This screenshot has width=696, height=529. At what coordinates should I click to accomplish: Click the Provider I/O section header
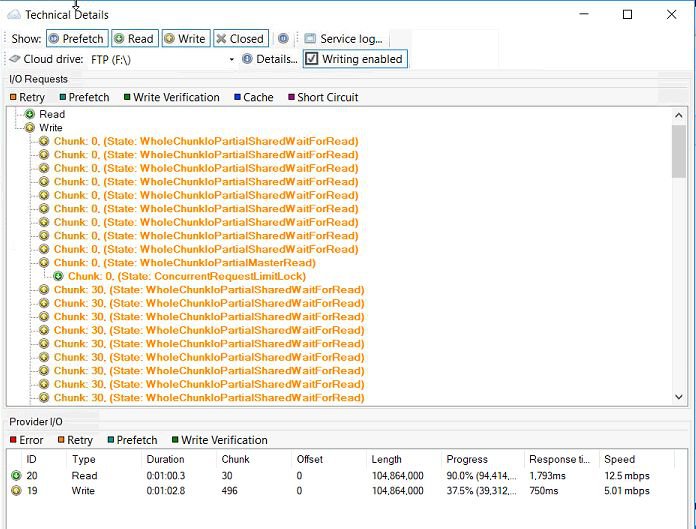click(36, 422)
